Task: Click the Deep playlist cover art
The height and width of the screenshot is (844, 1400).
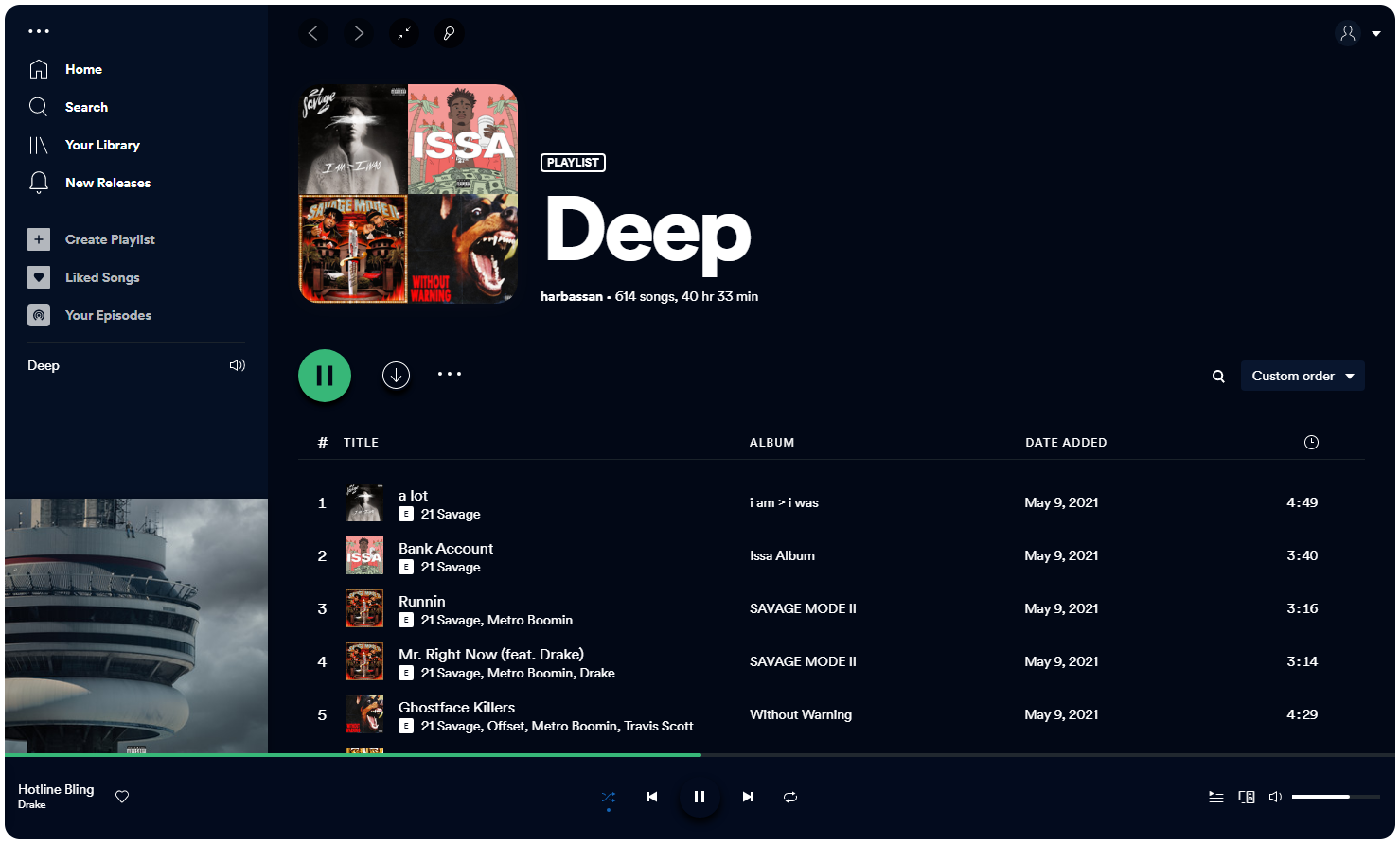Action: click(408, 194)
